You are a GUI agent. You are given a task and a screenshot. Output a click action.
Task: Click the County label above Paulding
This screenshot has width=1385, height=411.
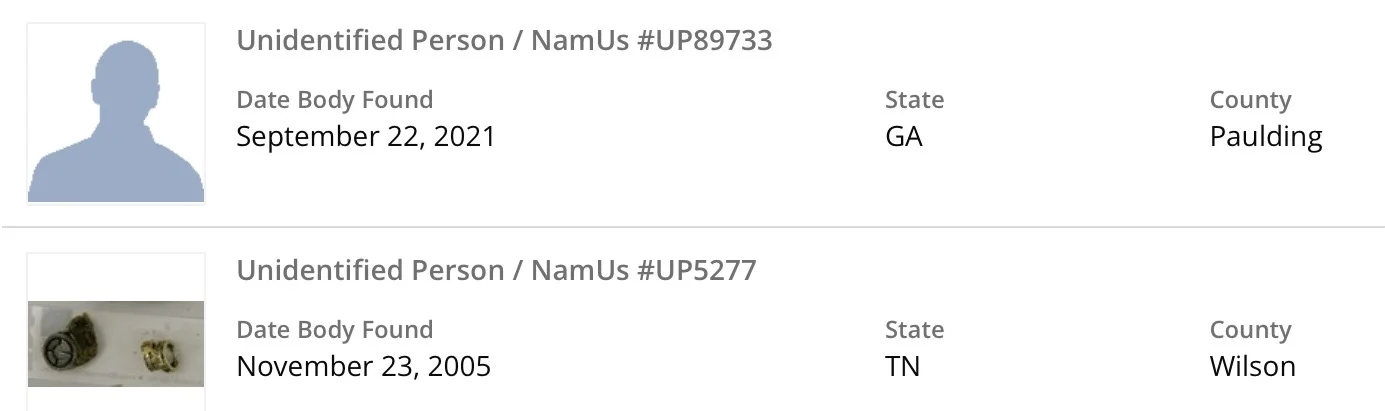(1250, 100)
